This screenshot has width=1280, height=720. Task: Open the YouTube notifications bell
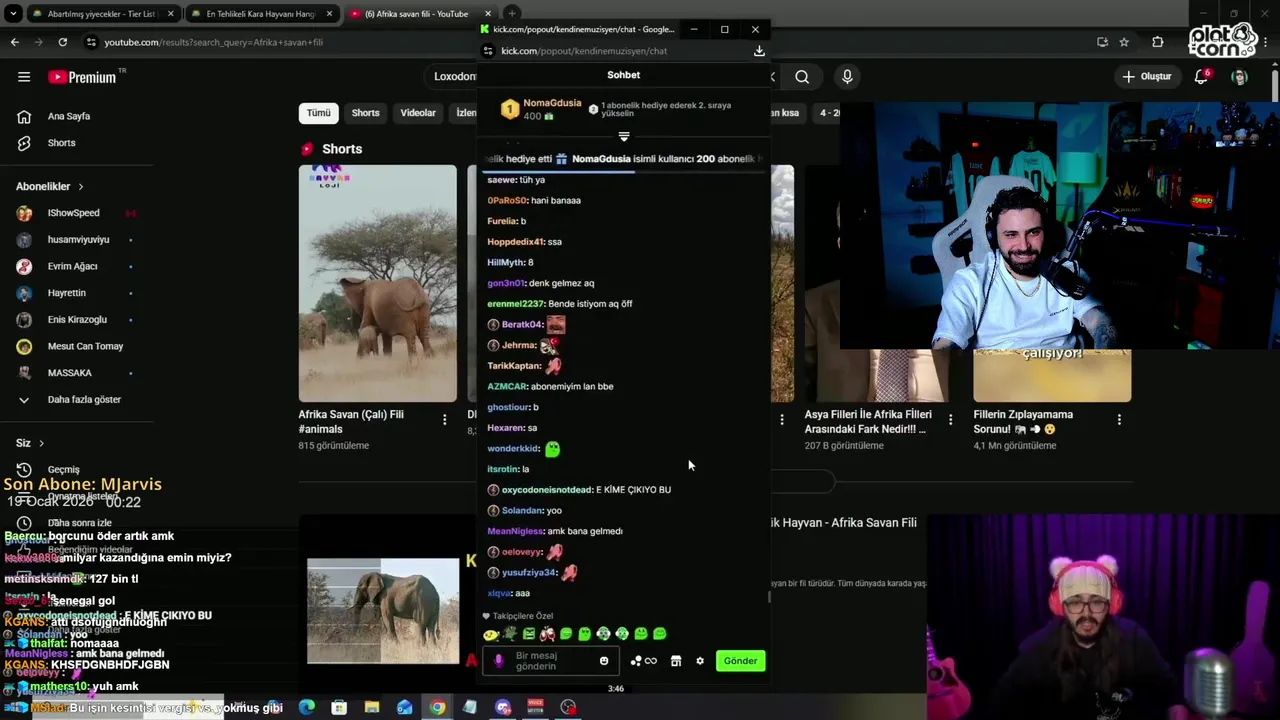click(x=1202, y=77)
